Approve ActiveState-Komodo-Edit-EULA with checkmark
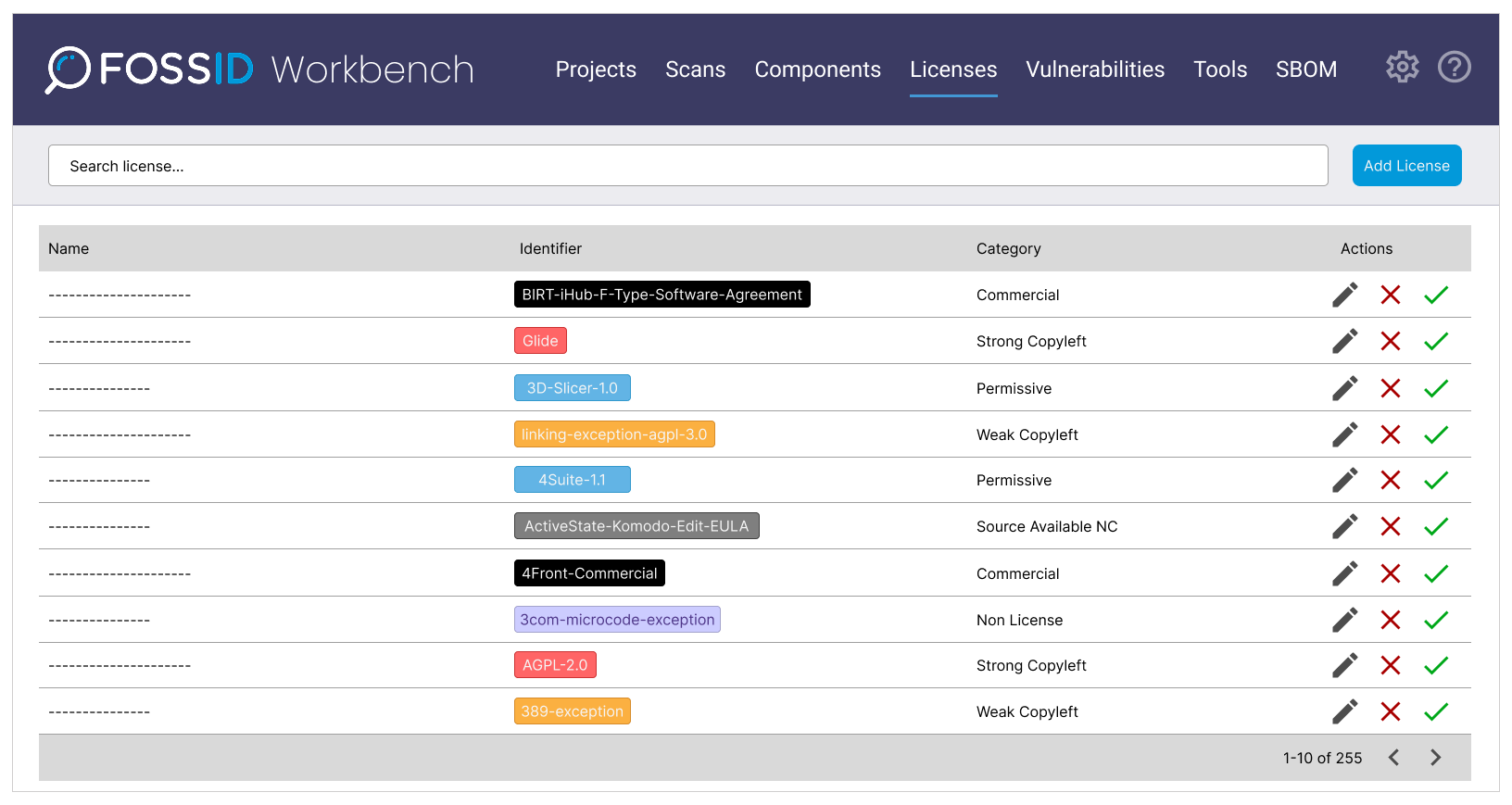 pos(1436,526)
